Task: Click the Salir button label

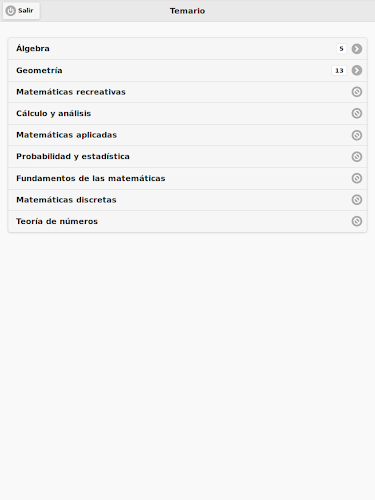Action: [x=26, y=11]
